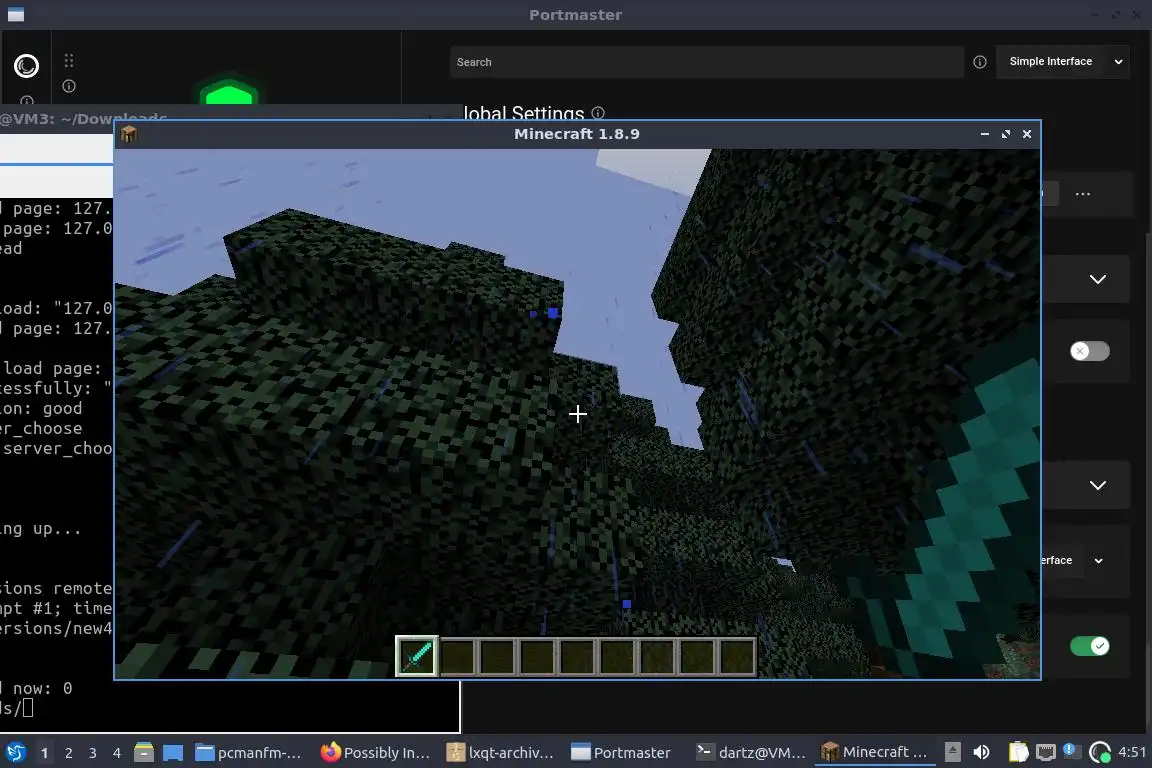
Task: Select the fifth Minecraft hotbar slot
Action: coord(577,656)
